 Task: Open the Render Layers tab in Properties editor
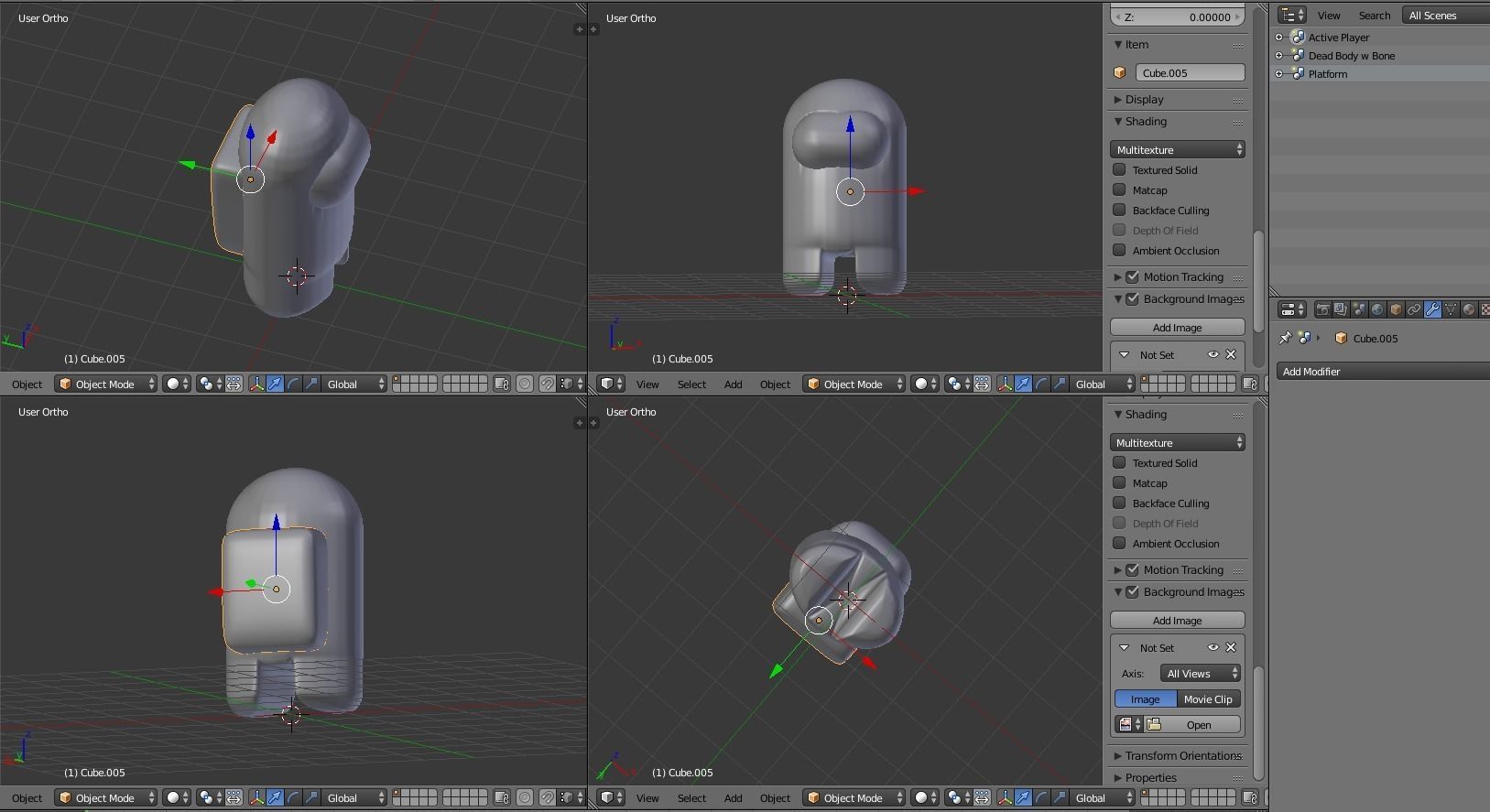point(1341,309)
